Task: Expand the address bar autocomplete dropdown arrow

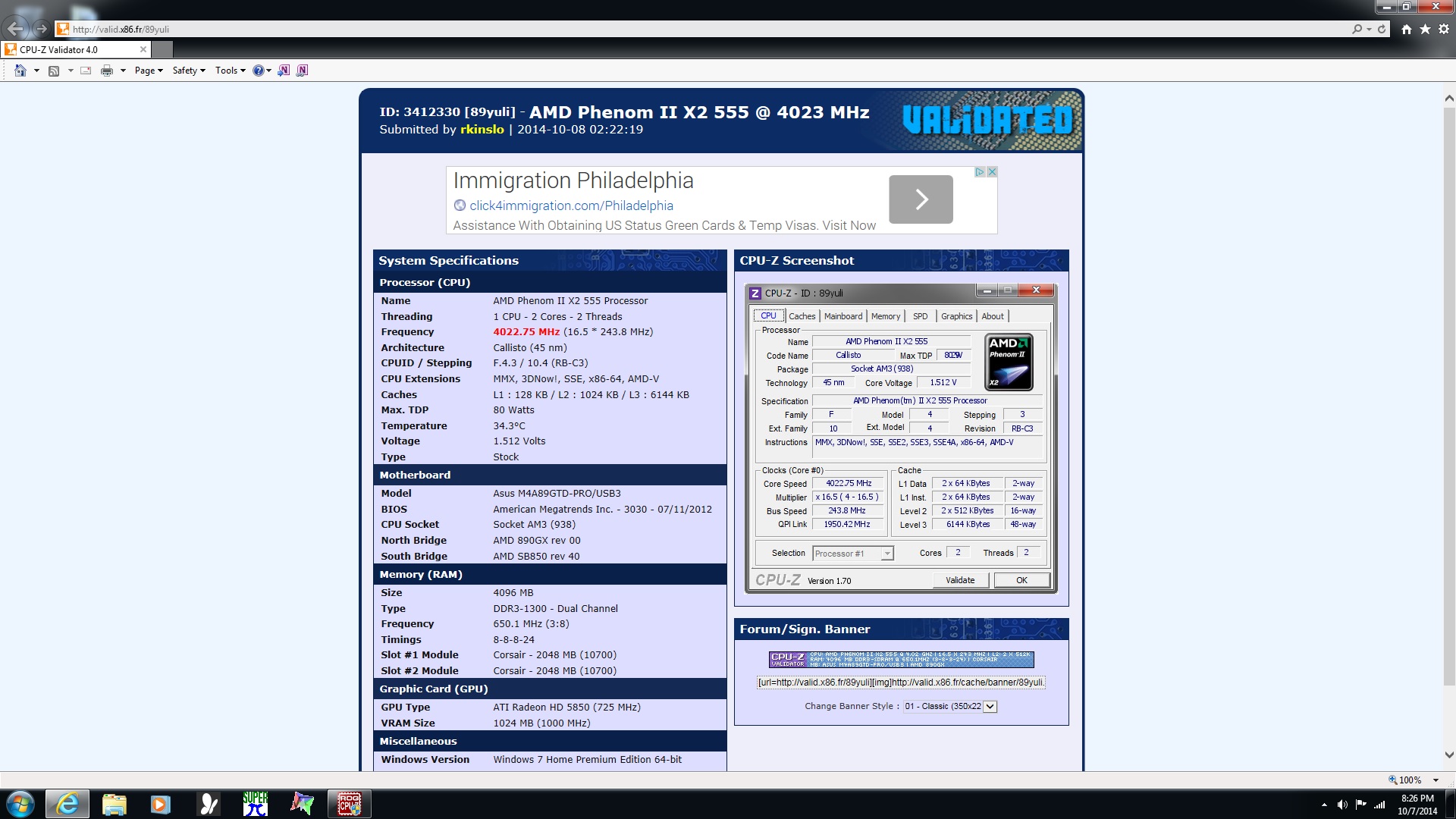Action: point(1369,29)
